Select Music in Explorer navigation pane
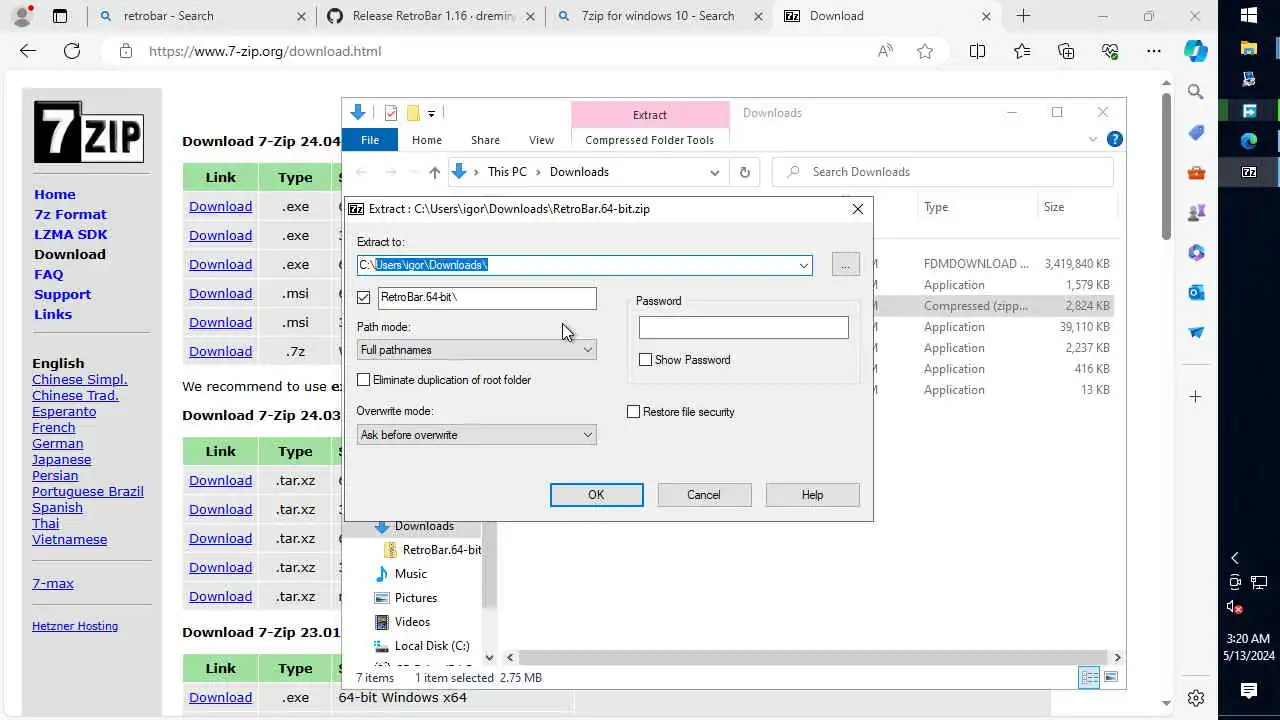The width and height of the screenshot is (1280, 720). click(411, 574)
